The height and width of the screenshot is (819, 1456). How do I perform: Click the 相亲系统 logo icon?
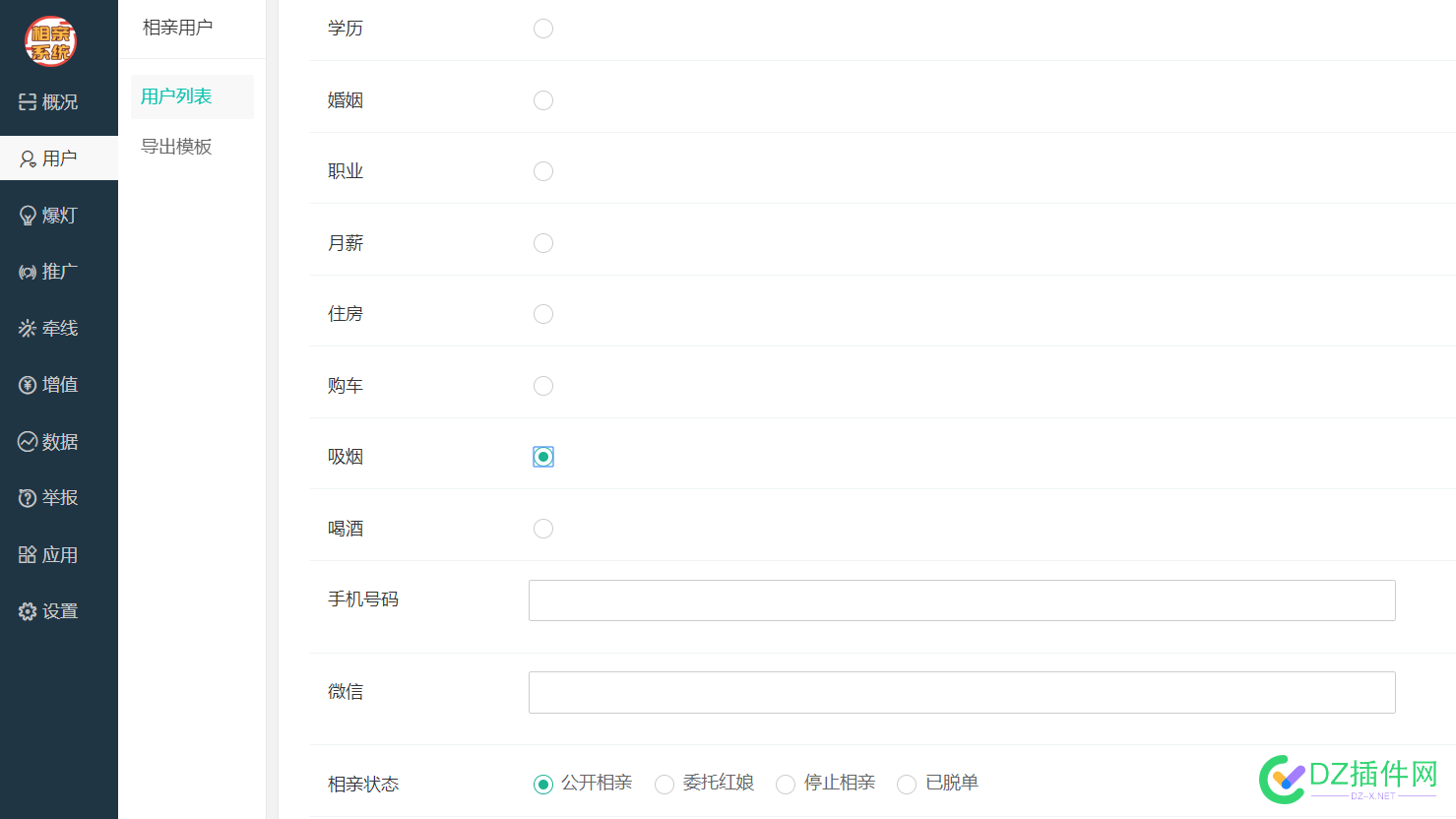(x=50, y=41)
